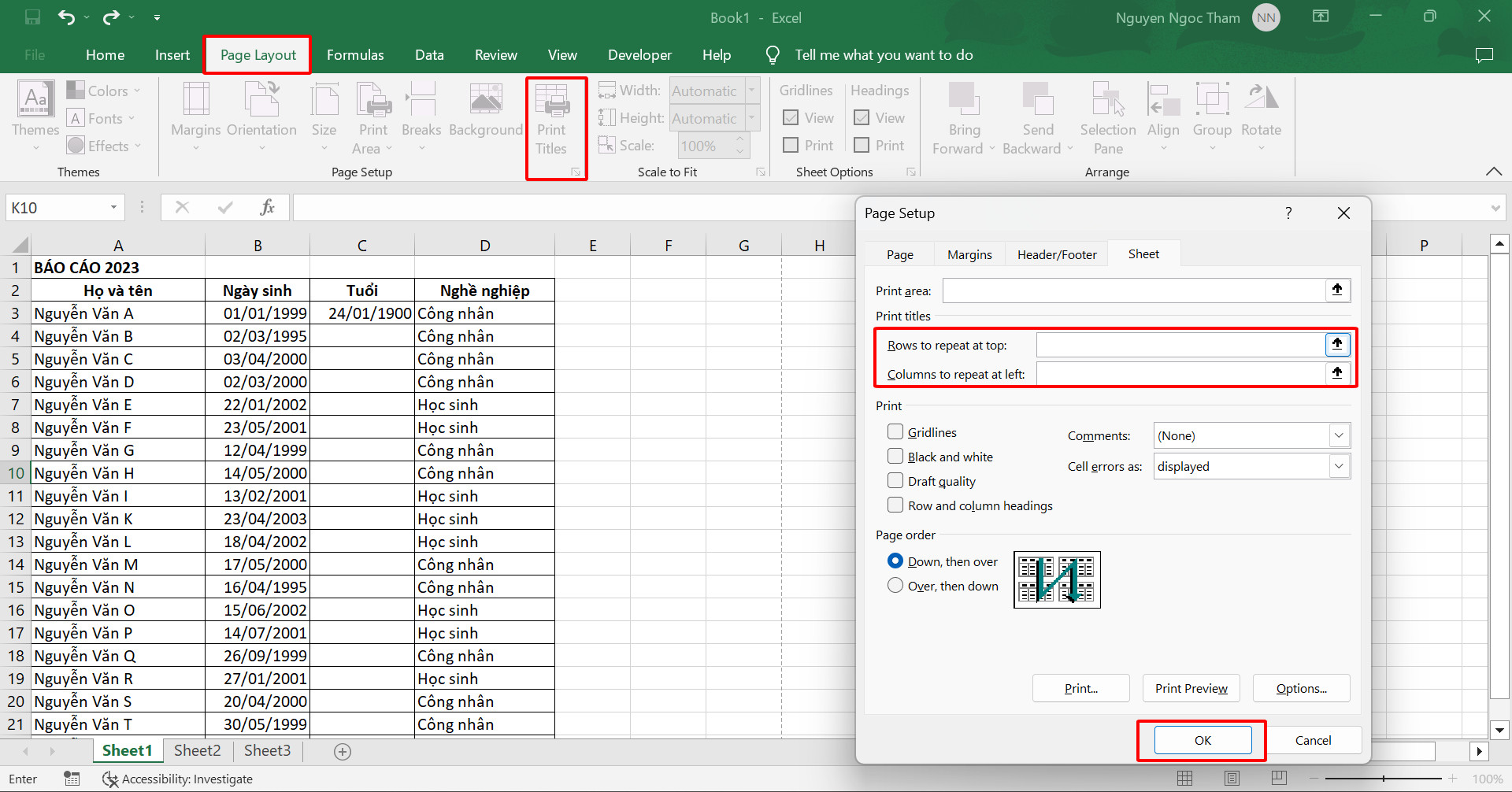
Task: Check the Black and white option
Action: [895, 457]
